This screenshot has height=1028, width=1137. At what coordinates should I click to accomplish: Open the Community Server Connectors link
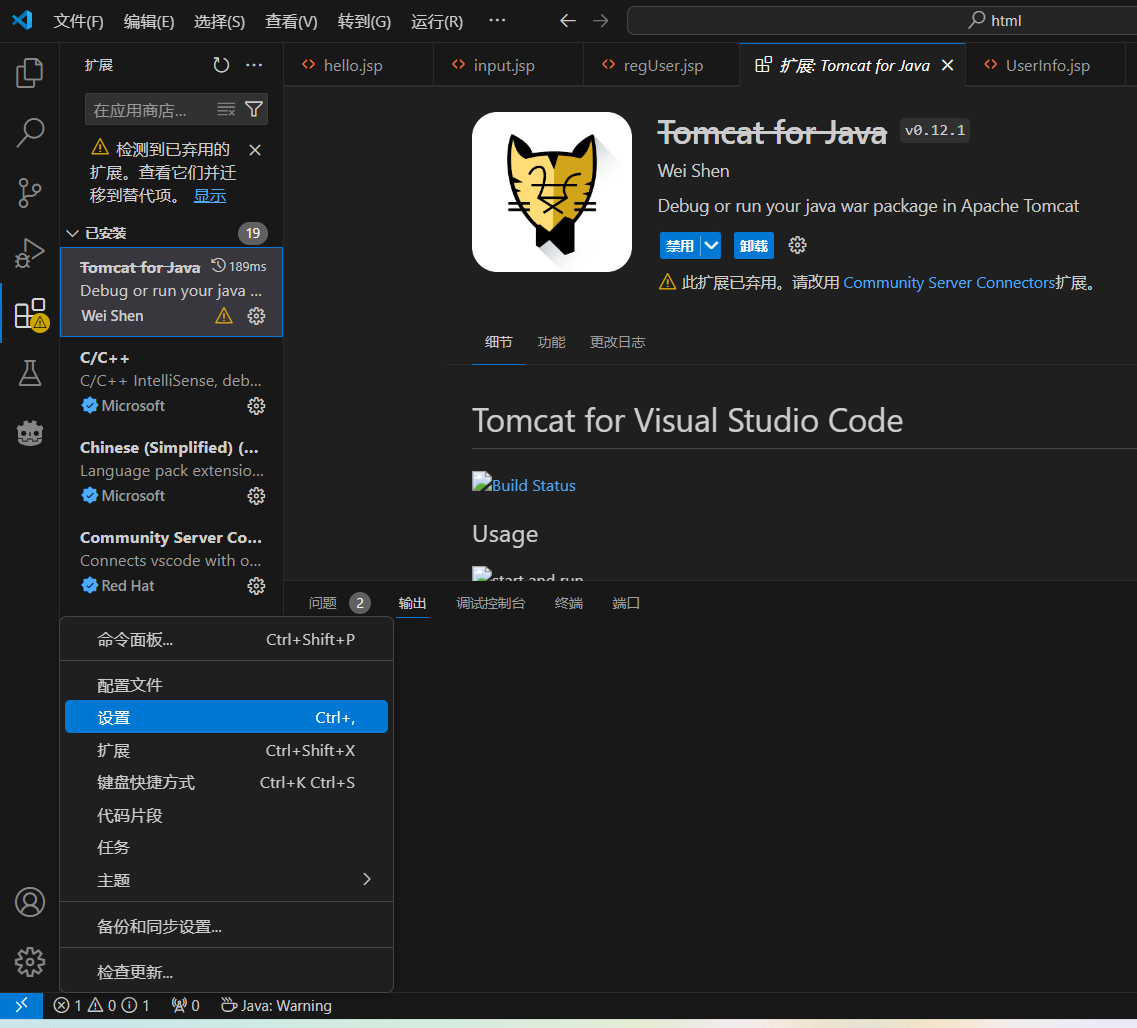tap(948, 283)
